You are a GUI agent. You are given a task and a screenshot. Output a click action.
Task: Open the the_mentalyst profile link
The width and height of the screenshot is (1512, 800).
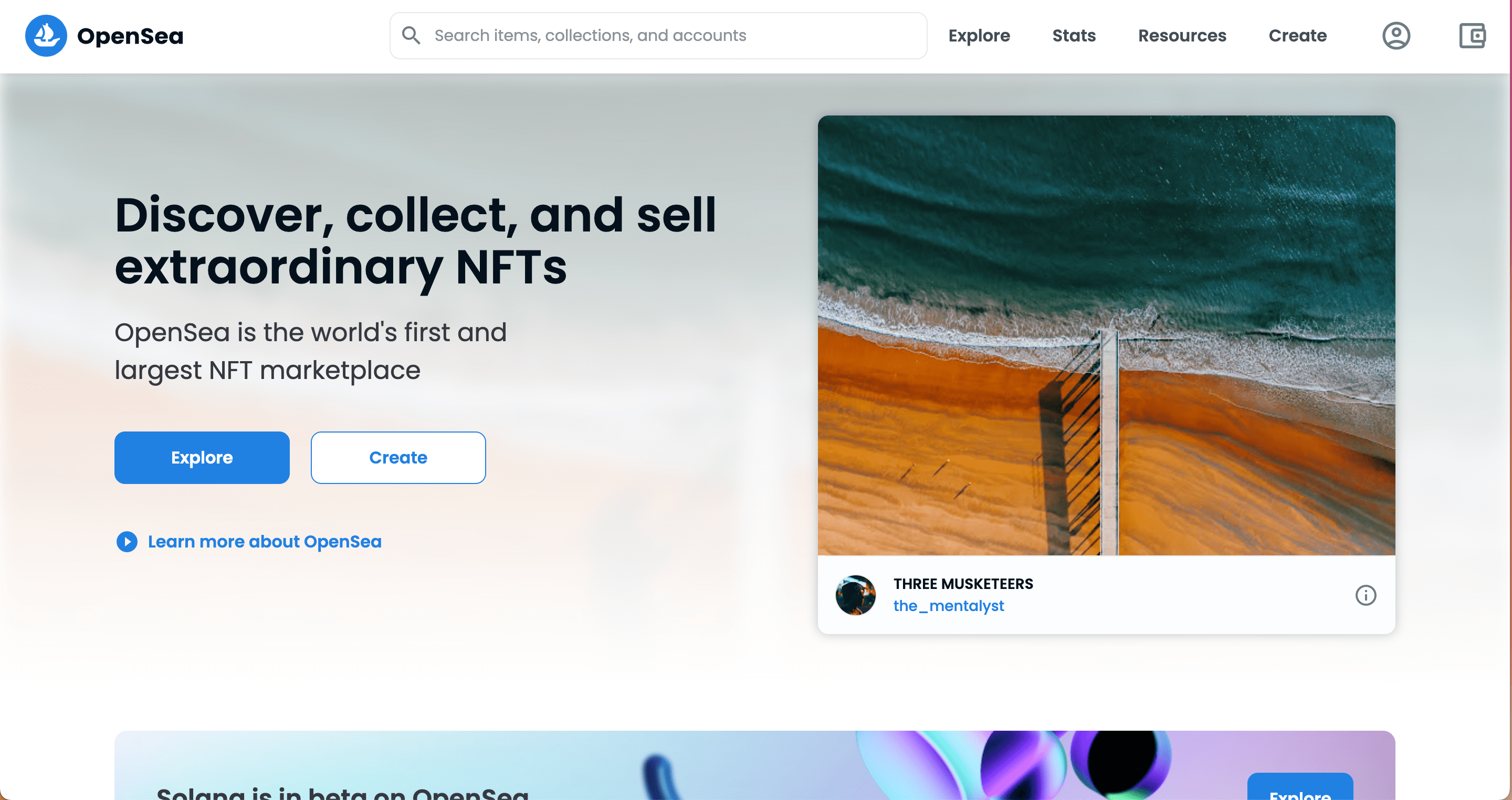pyautogui.click(x=949, y=606)
